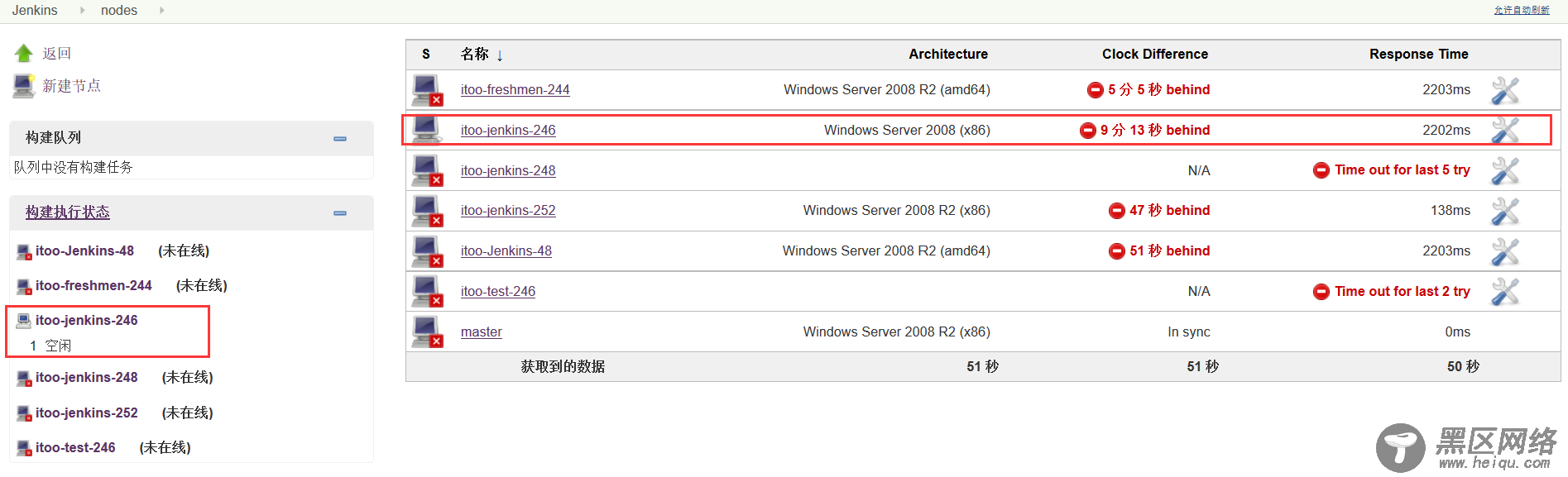Viewport: 1568px width, 477px height.
Task: Open dropdown arrow after Jenkins breadcrumb
Action: coord(82,10)
